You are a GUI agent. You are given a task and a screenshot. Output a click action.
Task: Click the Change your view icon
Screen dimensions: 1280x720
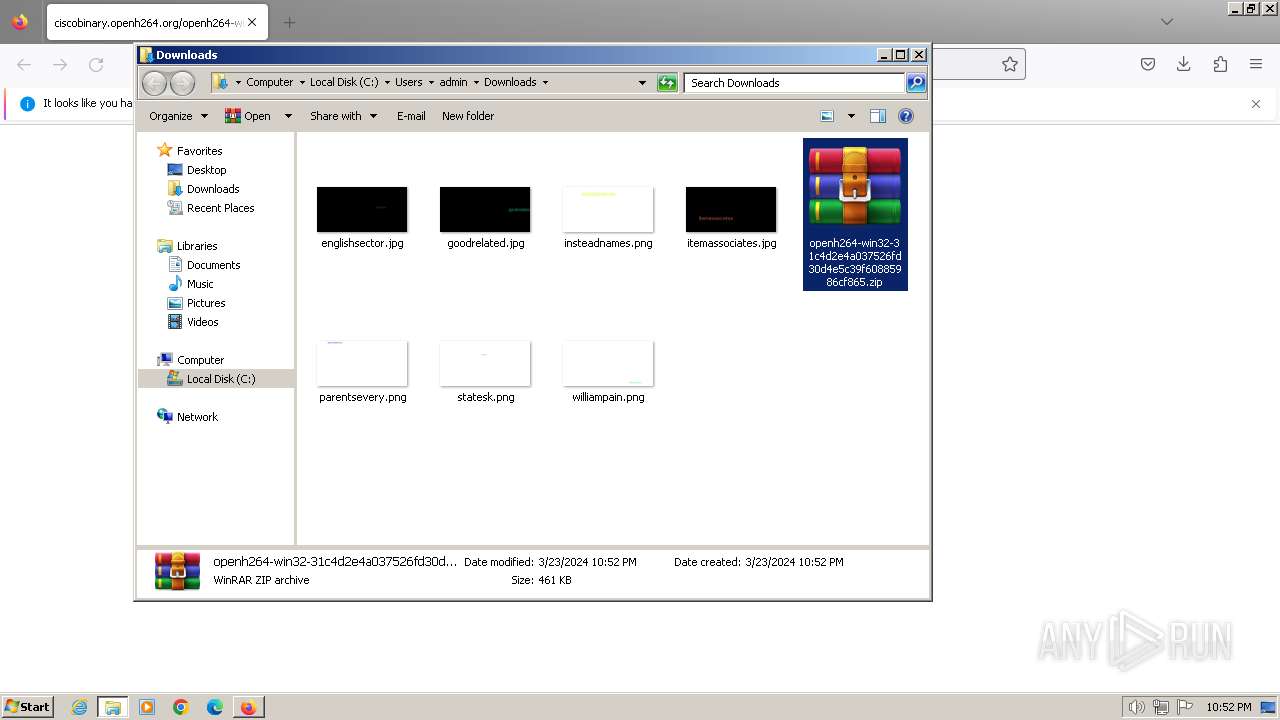coord(827,116)
